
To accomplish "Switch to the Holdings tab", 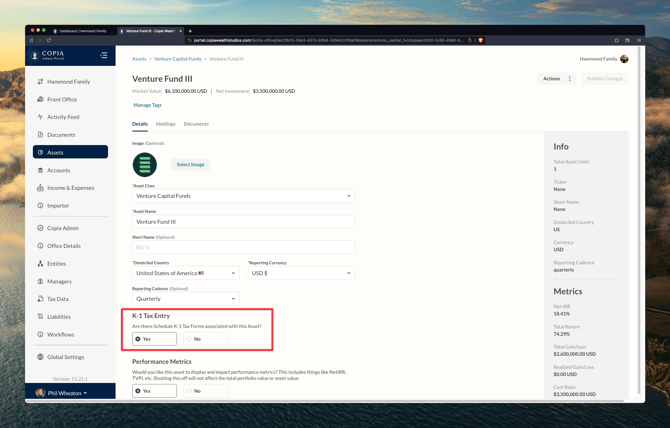I will tap(165, 124).
